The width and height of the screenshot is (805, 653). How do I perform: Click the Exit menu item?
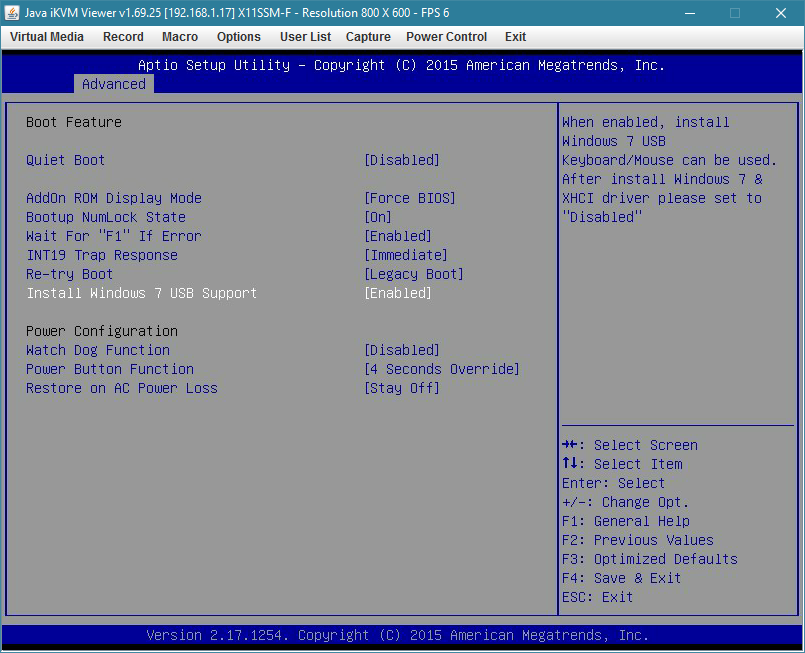515,37
